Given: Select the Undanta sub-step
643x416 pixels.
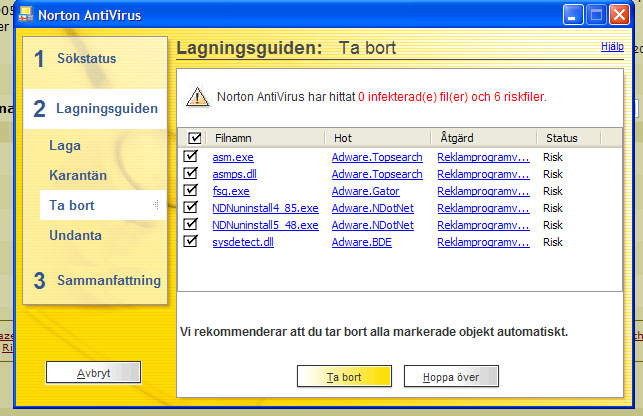Looking at the screenshot, I should [x=75, y=235].
